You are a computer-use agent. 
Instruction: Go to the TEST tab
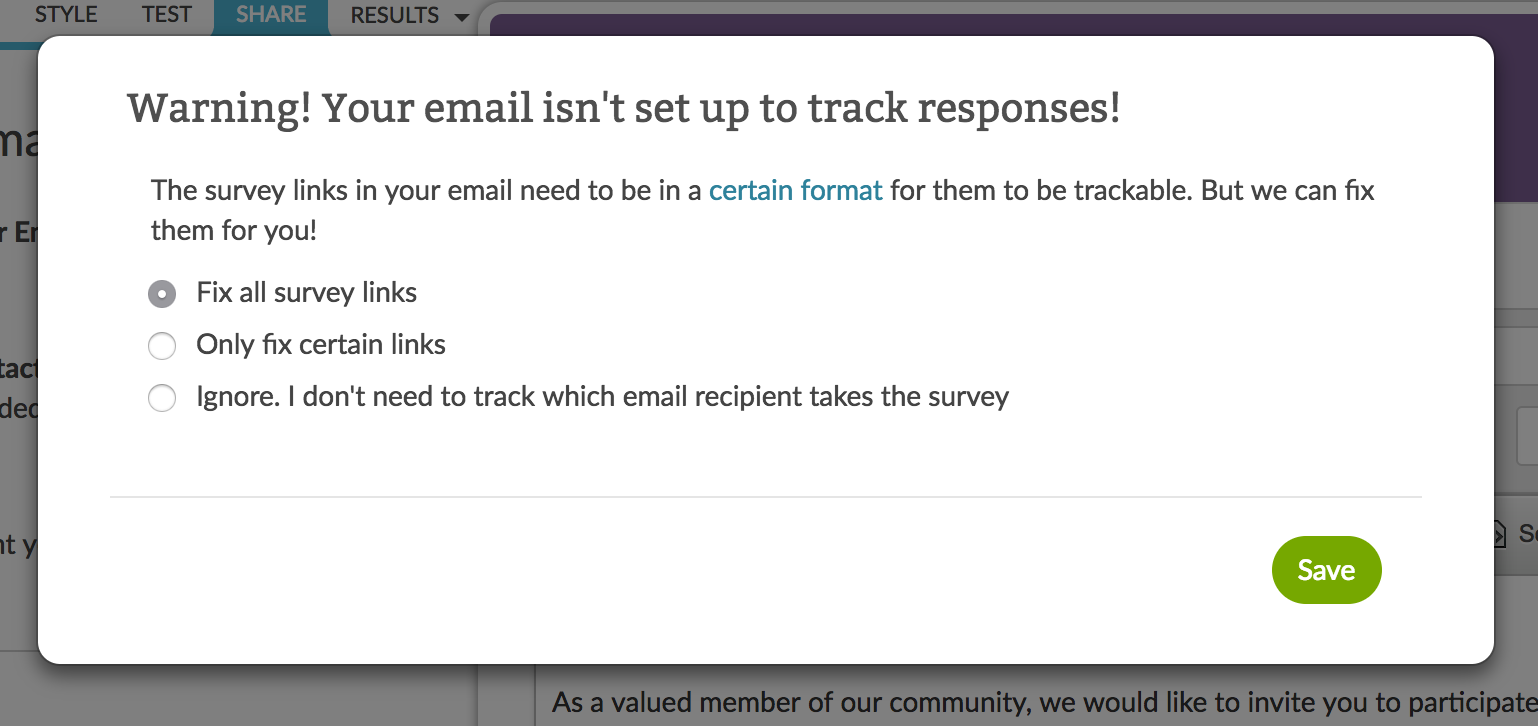point(167,15)
